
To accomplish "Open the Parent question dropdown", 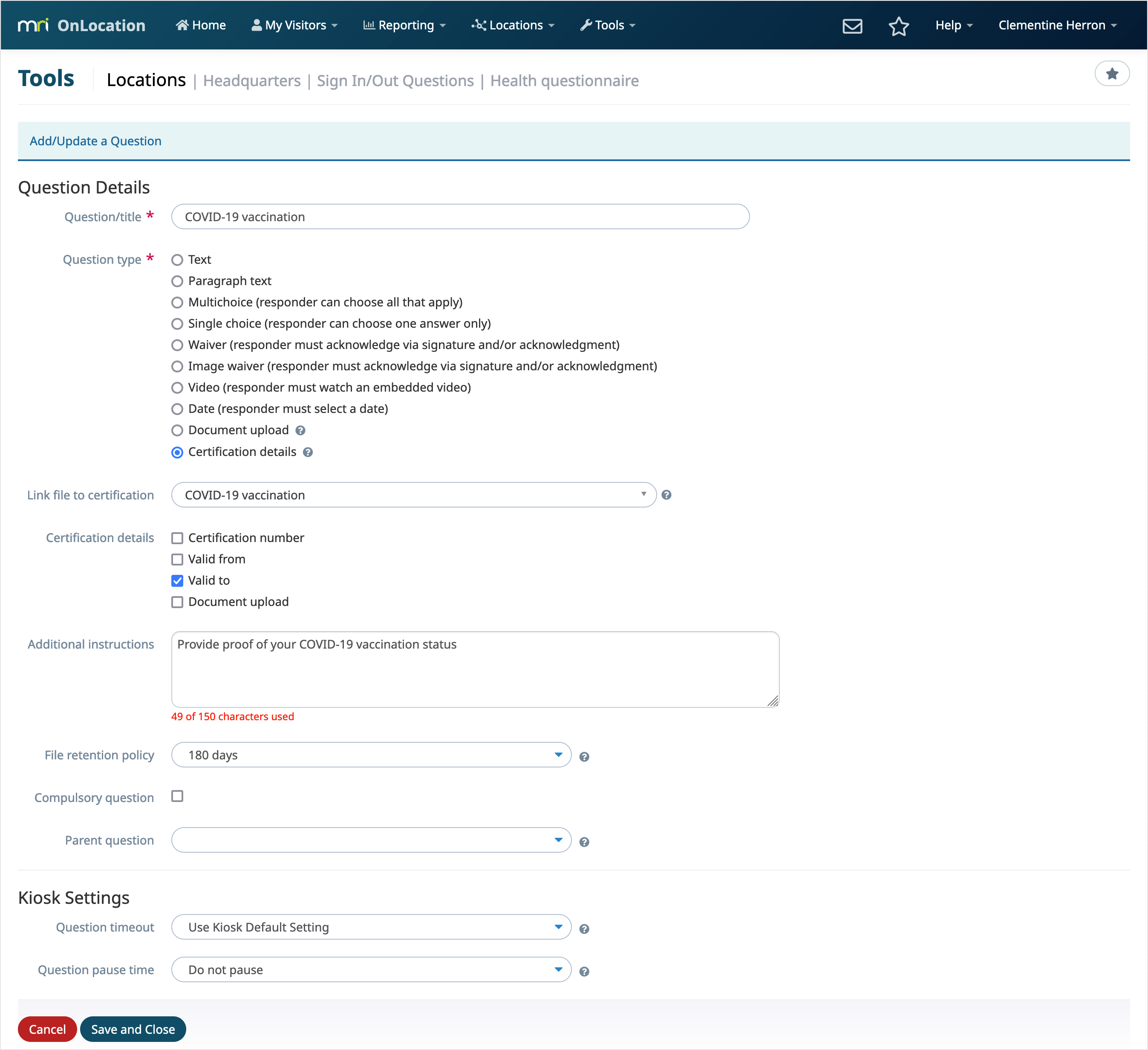I will pos(371,840).
